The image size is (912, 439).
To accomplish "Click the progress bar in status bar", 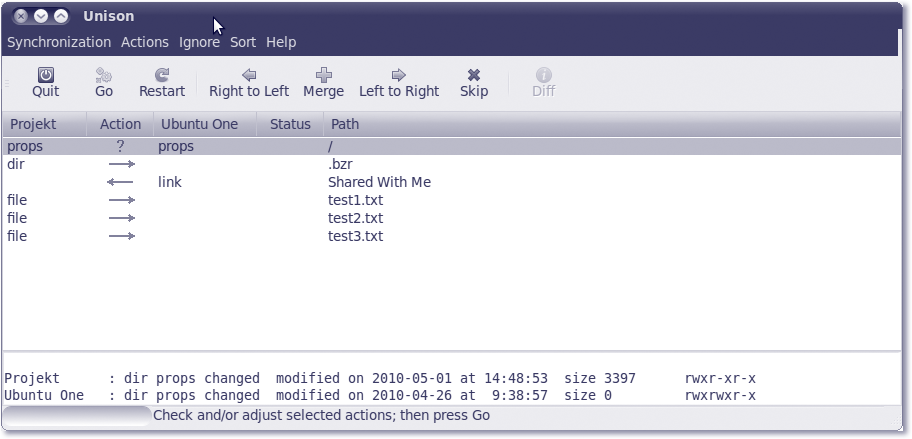I will click(77, 415).
